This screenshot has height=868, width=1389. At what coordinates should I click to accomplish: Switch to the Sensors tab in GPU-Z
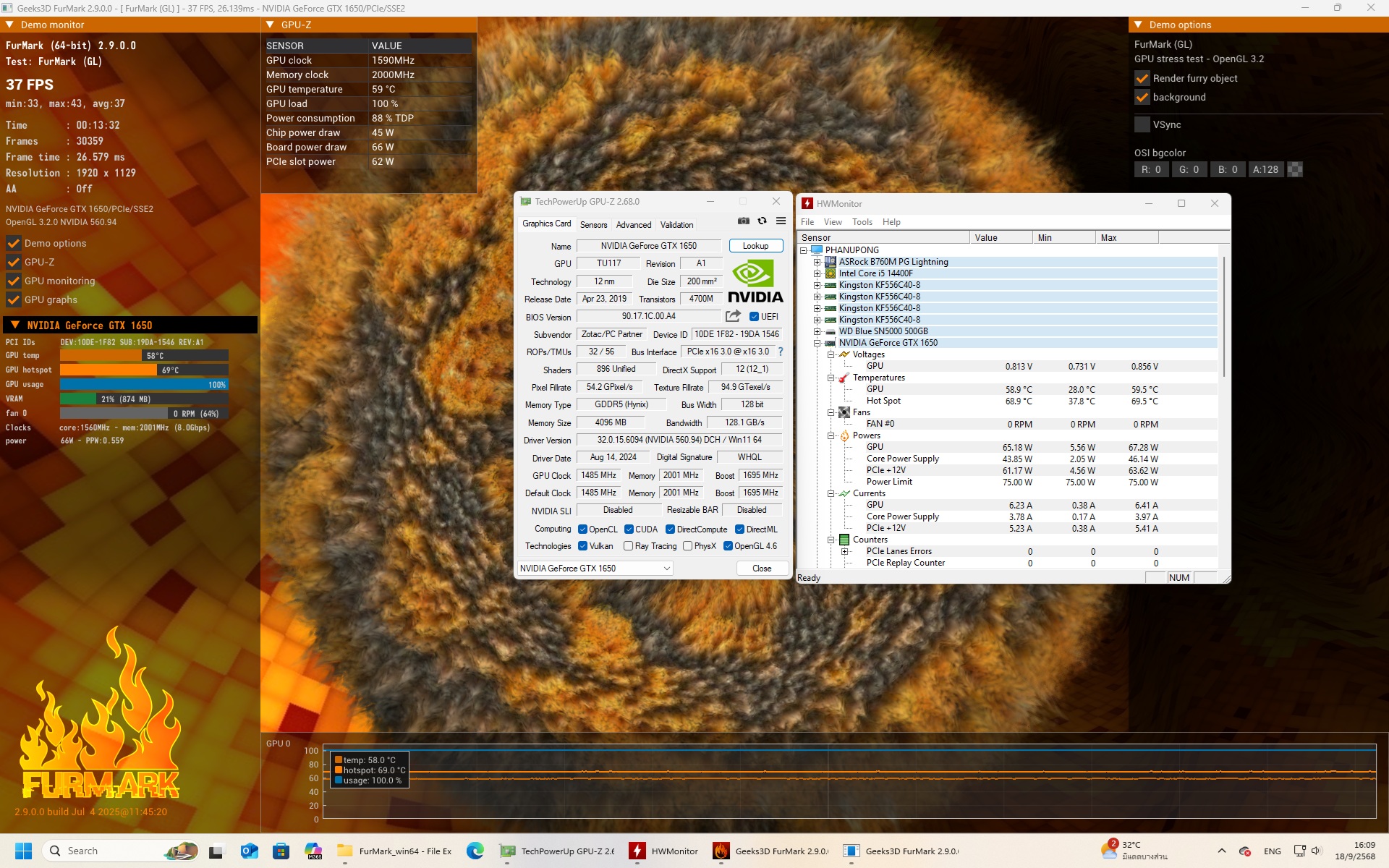[x=593, y=225]
